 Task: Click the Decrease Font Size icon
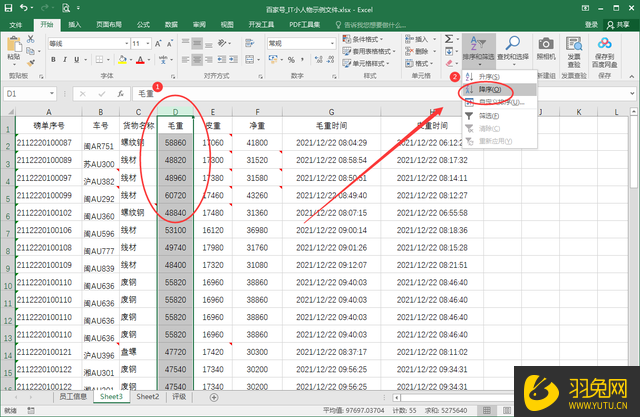click(170, 43)
